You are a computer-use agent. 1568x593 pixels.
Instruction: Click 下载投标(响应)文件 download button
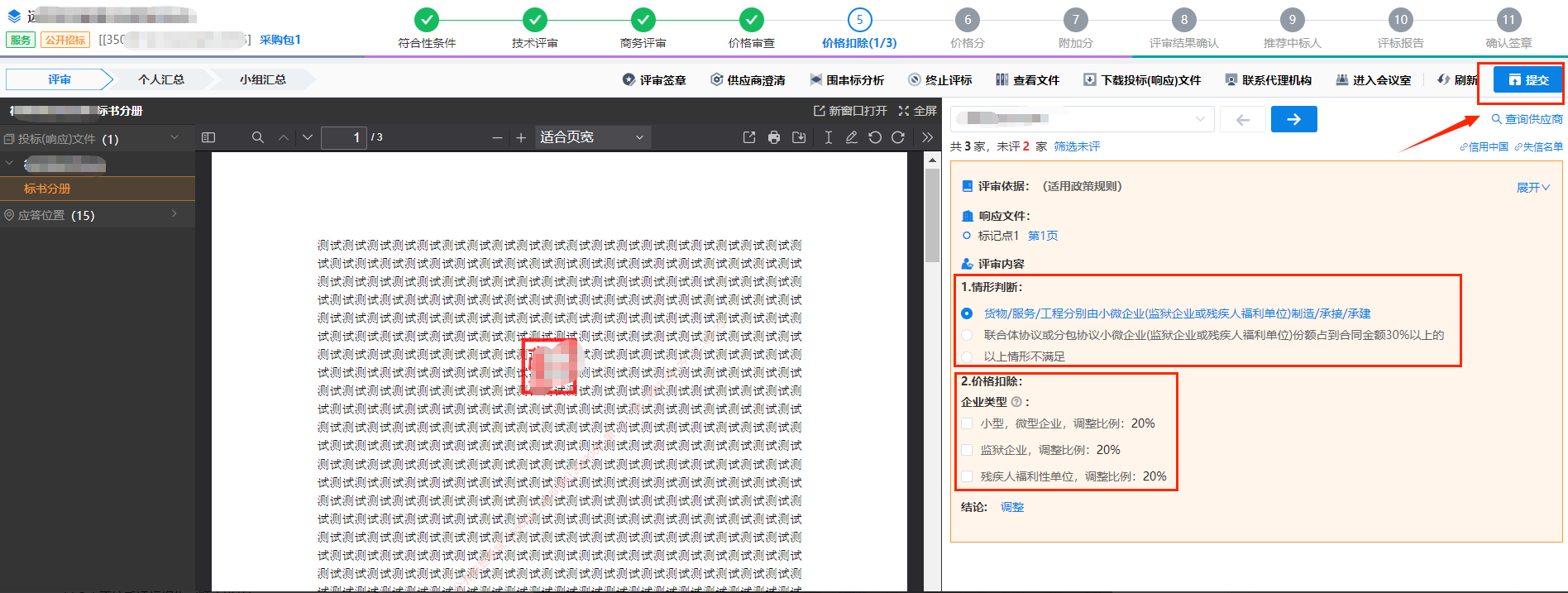pyautogui.click(x=1142, y=80)
